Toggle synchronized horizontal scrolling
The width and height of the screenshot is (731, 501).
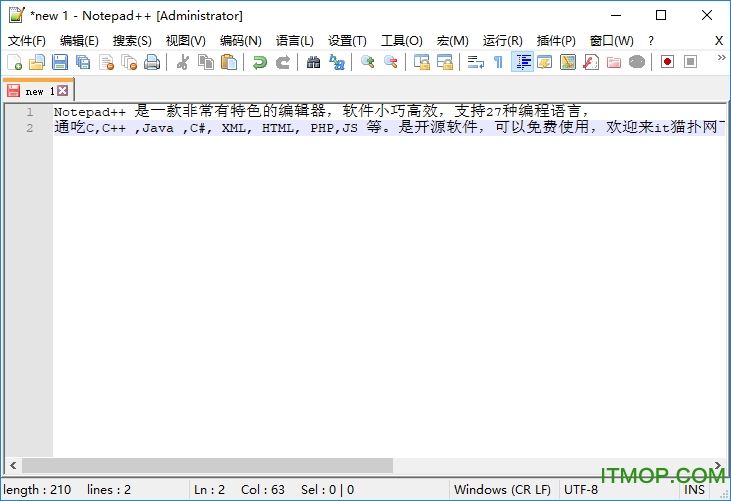tap(445, 62)
